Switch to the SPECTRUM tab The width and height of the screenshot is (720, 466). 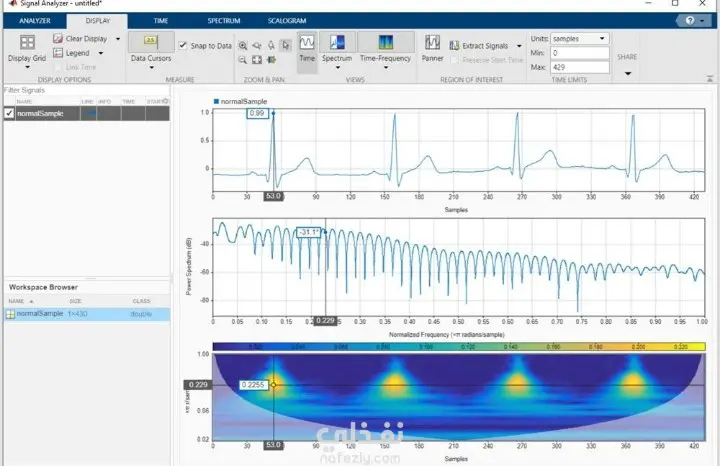pyautogui.click(x=224, y=21)
